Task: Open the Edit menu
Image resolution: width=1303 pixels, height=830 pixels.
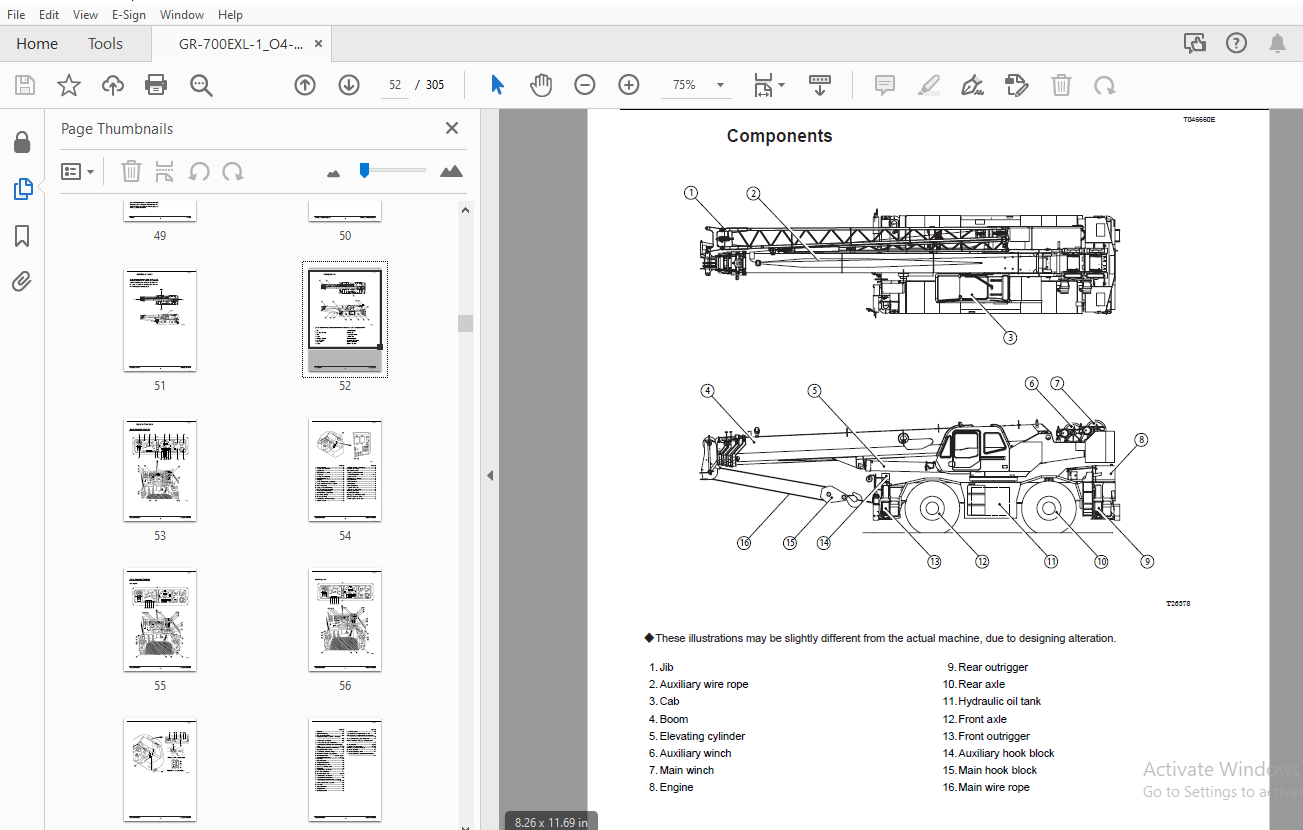Action: pos(49,15)
